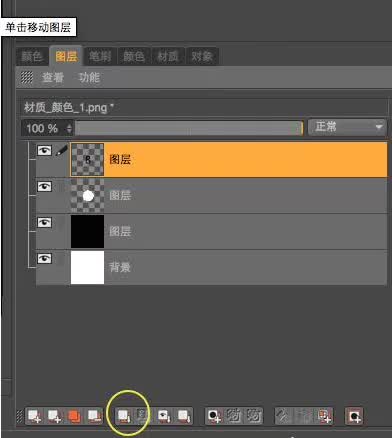Click the pencil icon on the selected 图层 row
This screenshot has width=392, height=438.
(x=62, y=151)
